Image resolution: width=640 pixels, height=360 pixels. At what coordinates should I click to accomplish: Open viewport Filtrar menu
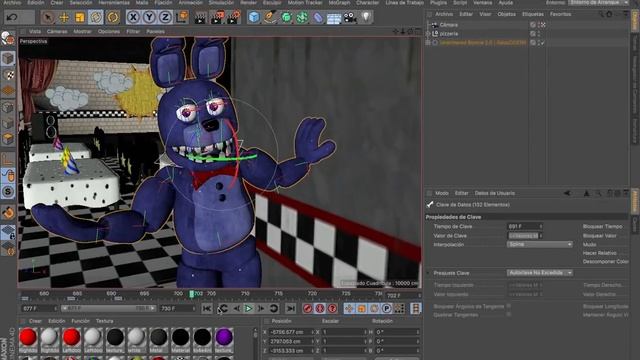pyautogui.click(x=133, y=31)
